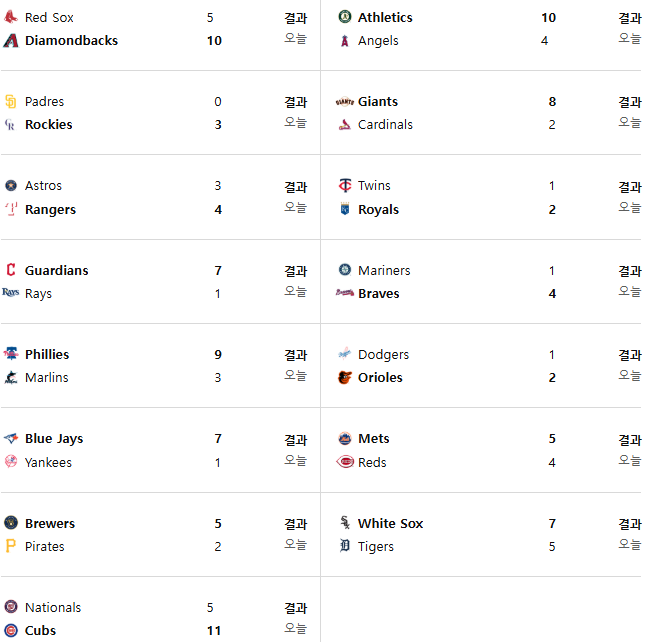Viewport: 652px width, 642px height.
Task: View 결과 for Mets vs Reds game
Action: [630, 440]
